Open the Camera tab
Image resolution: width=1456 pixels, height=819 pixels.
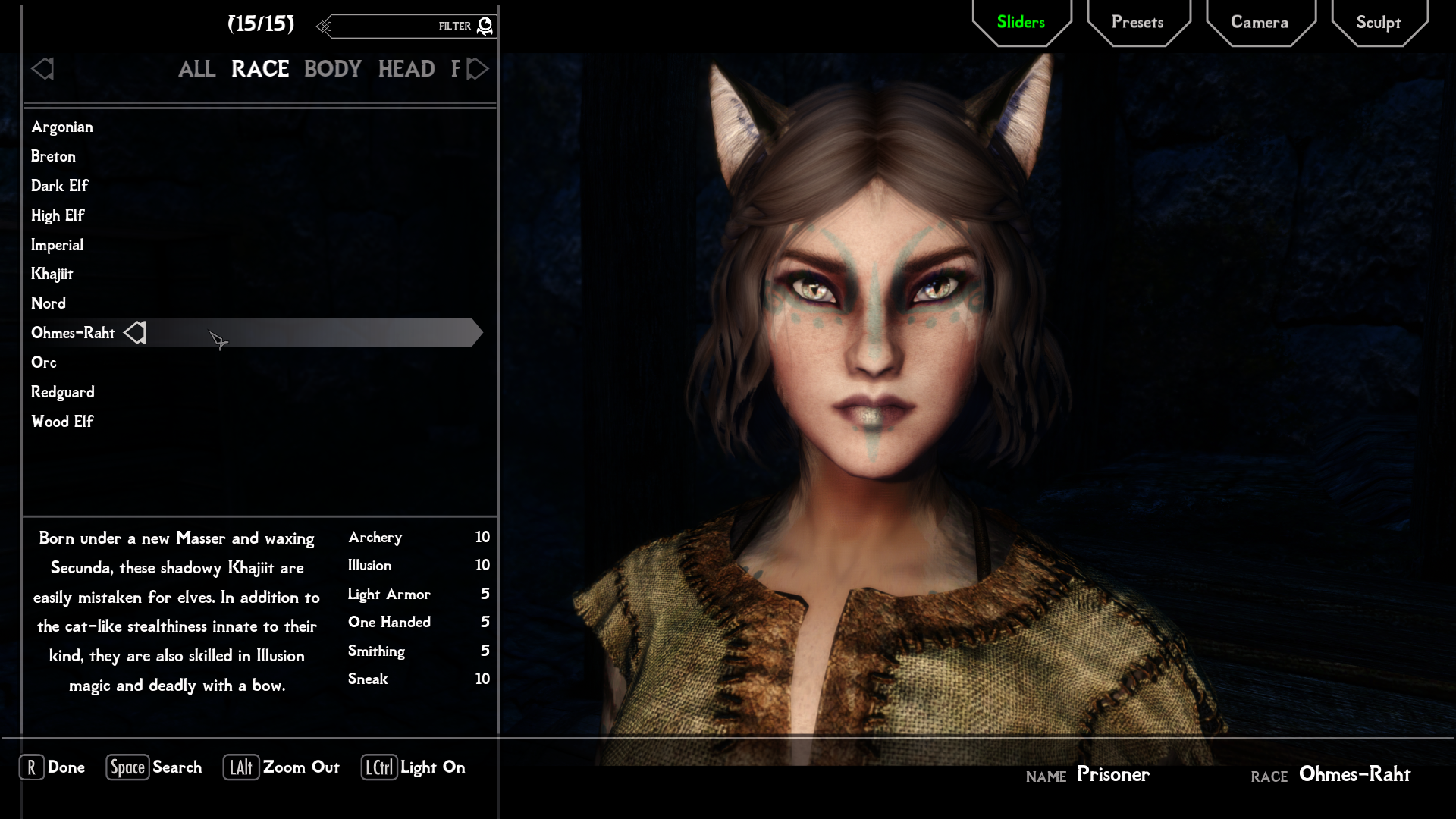(1259, 23)
